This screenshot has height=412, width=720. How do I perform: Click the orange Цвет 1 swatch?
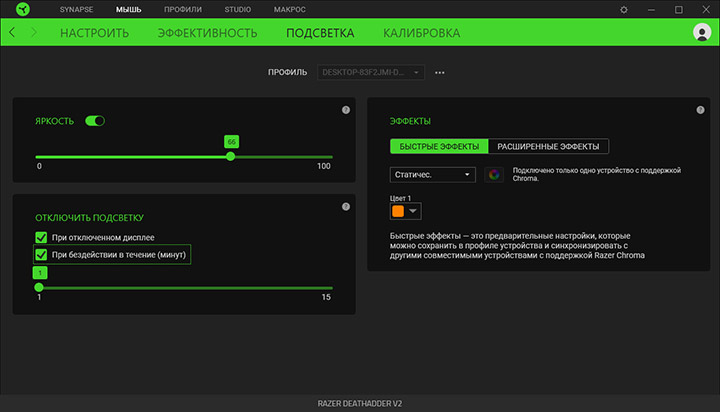pyautogui.click(x=398, y=211)
